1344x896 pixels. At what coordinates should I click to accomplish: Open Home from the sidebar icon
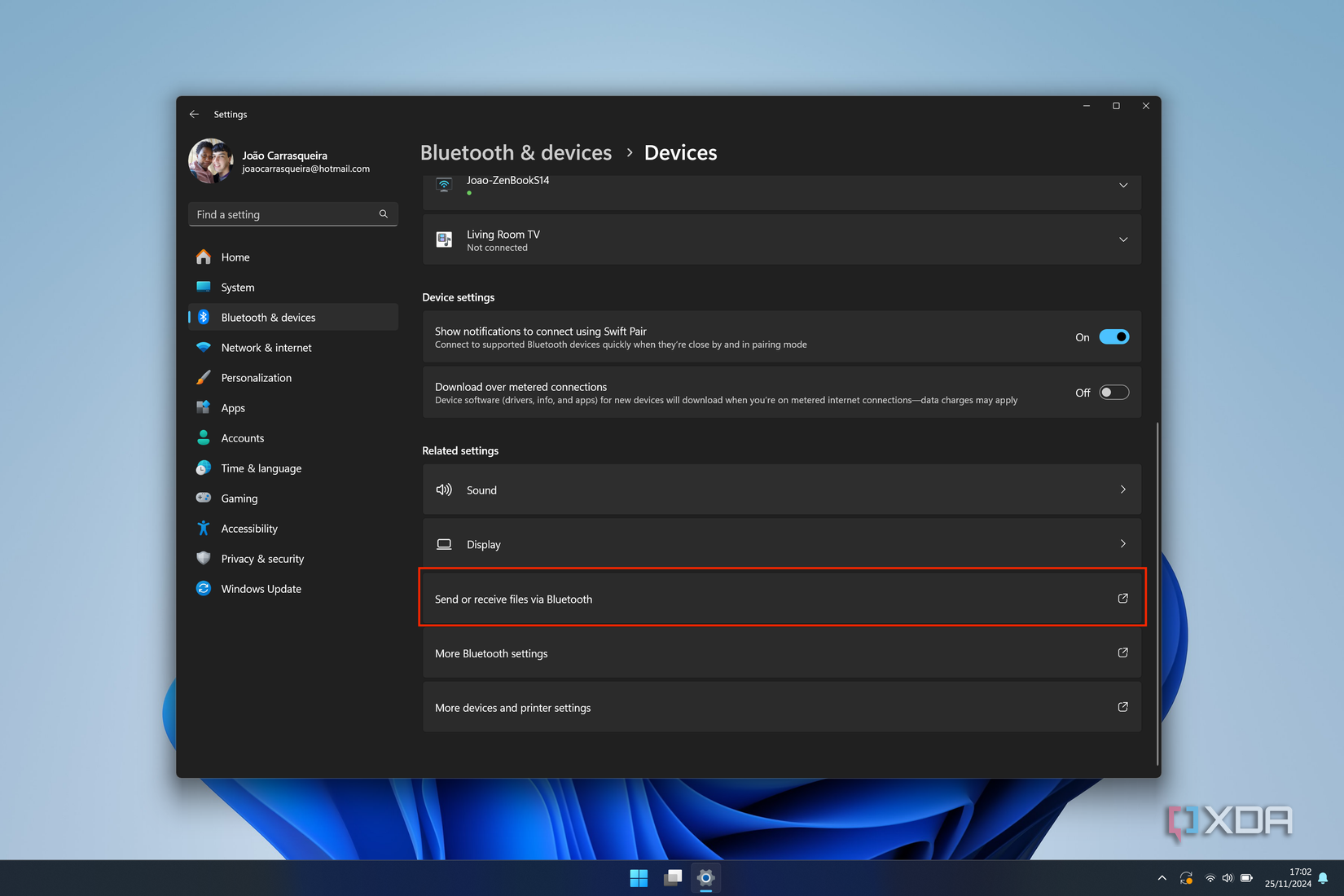click(x=204, y=257)
